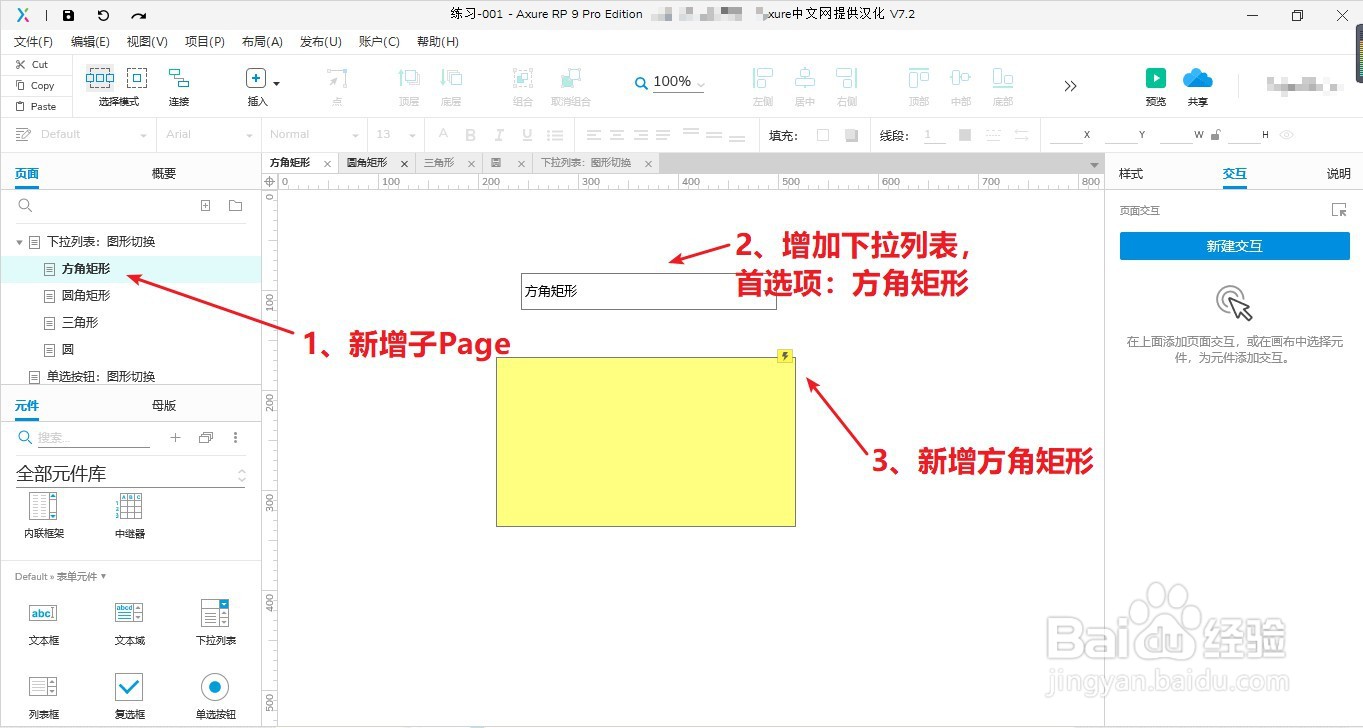This screenshot has height=728, width=1363.
Task: Select the intersected selection mode icon
Action: pos(99,78)
